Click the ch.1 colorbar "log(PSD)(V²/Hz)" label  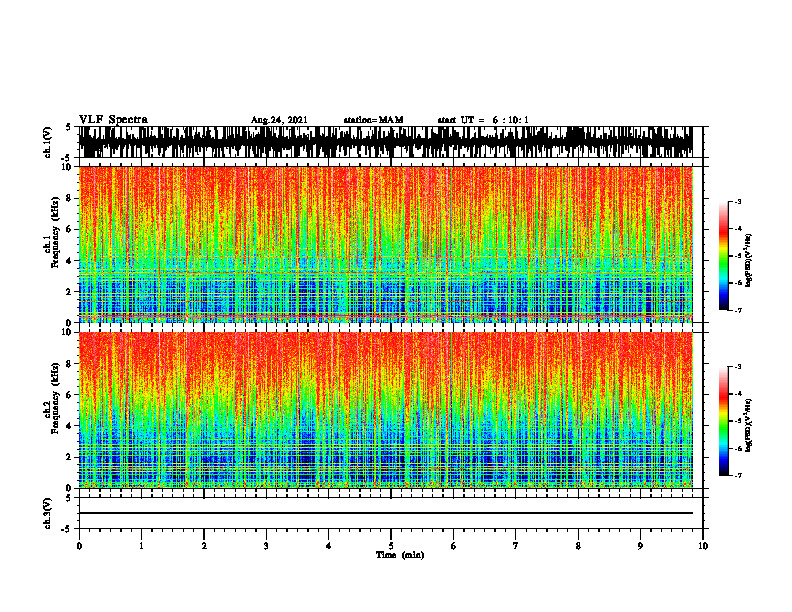coord(749,261)
